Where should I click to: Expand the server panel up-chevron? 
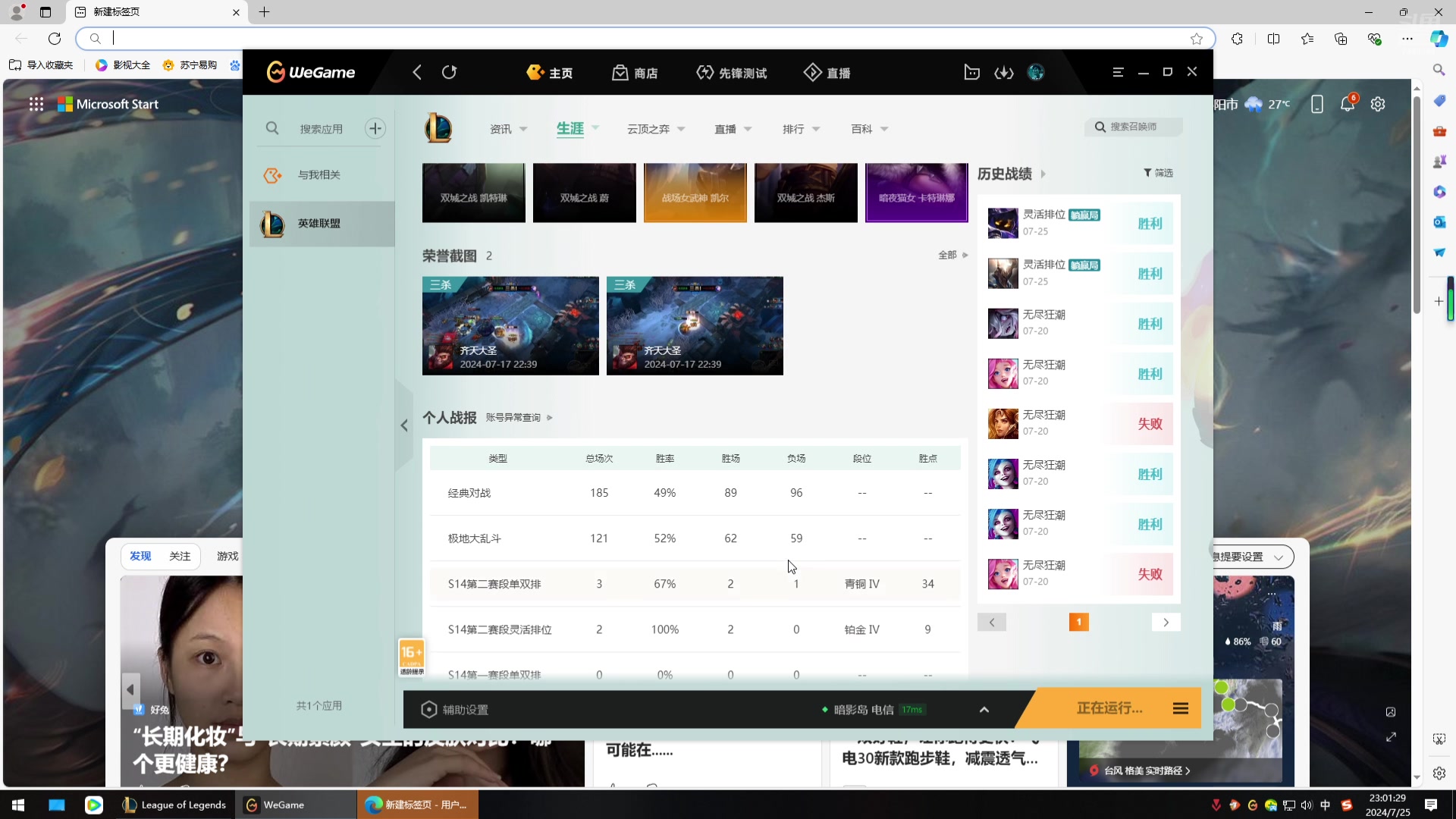click(x=984, y=710)
